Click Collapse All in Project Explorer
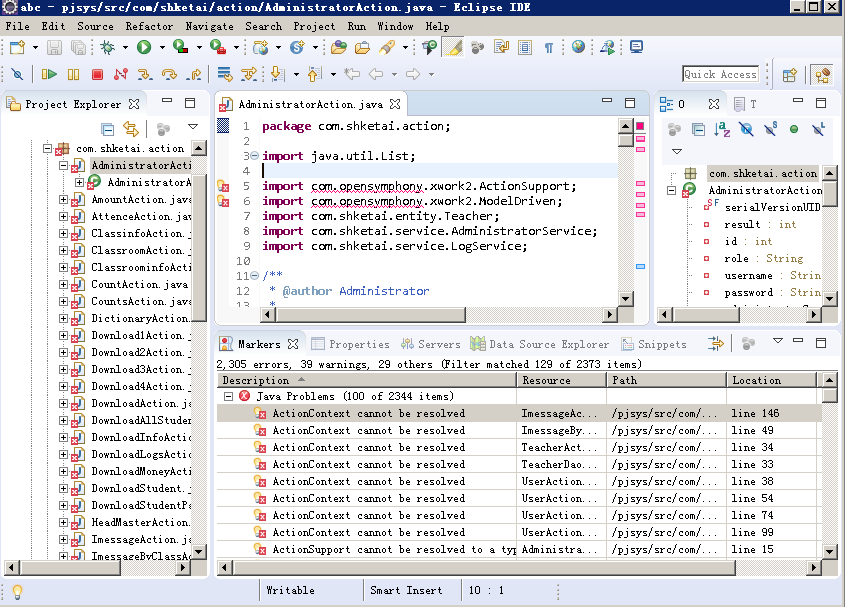The image size is (845, 607). pos(108,129)
